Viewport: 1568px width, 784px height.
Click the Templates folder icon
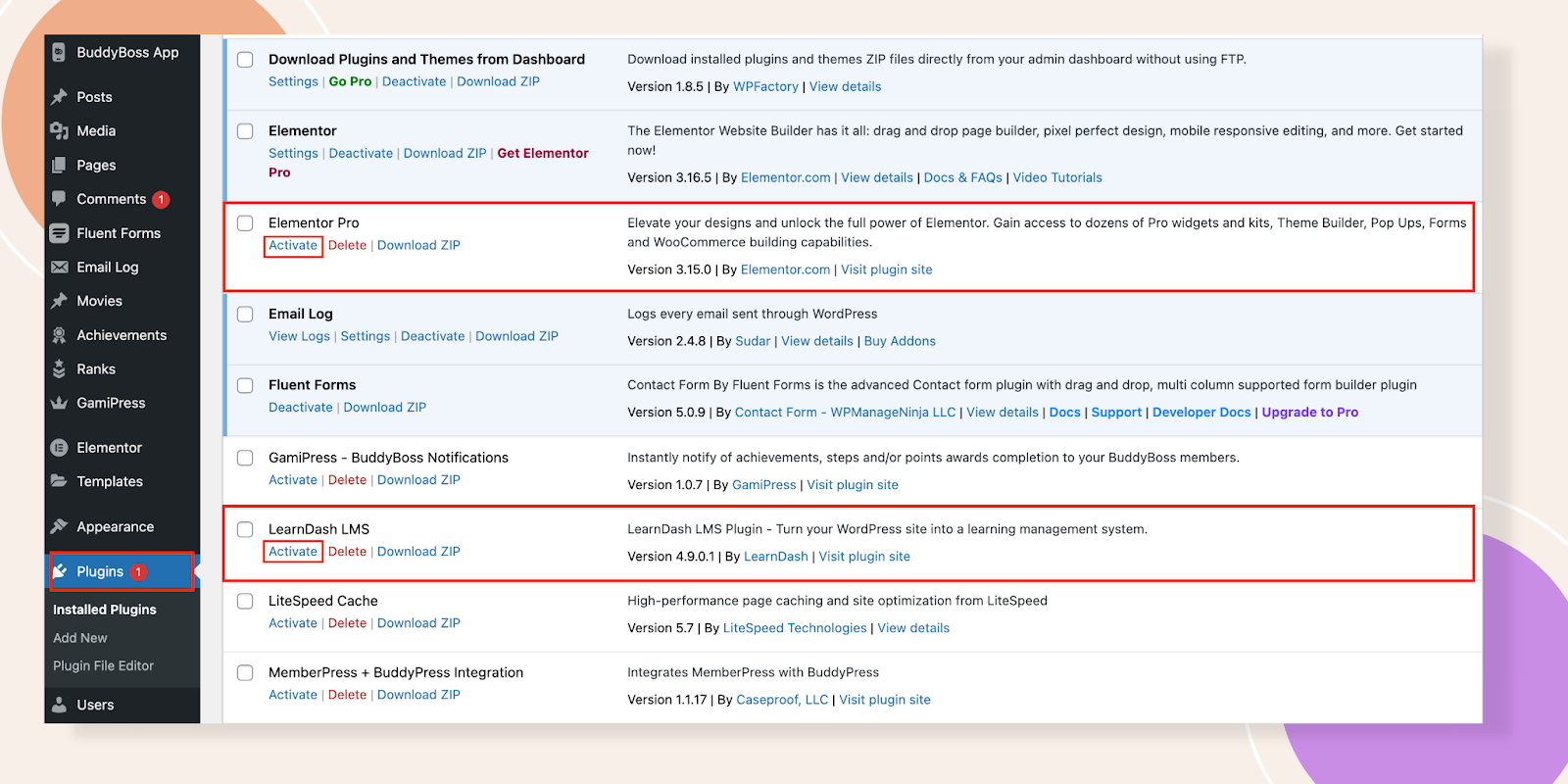(59, 481)
